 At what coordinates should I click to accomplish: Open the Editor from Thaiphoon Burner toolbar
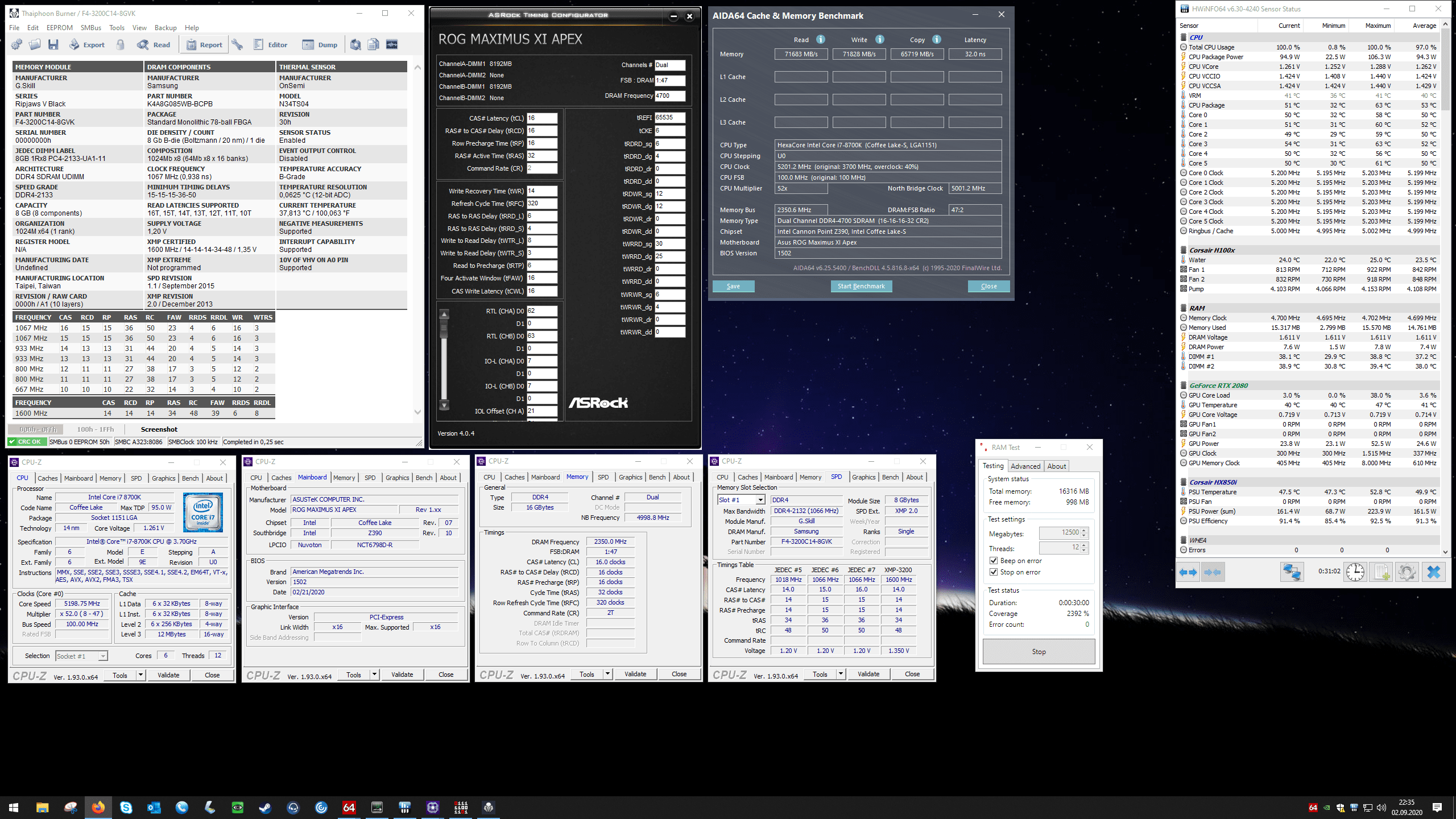[x=271, y=44]
